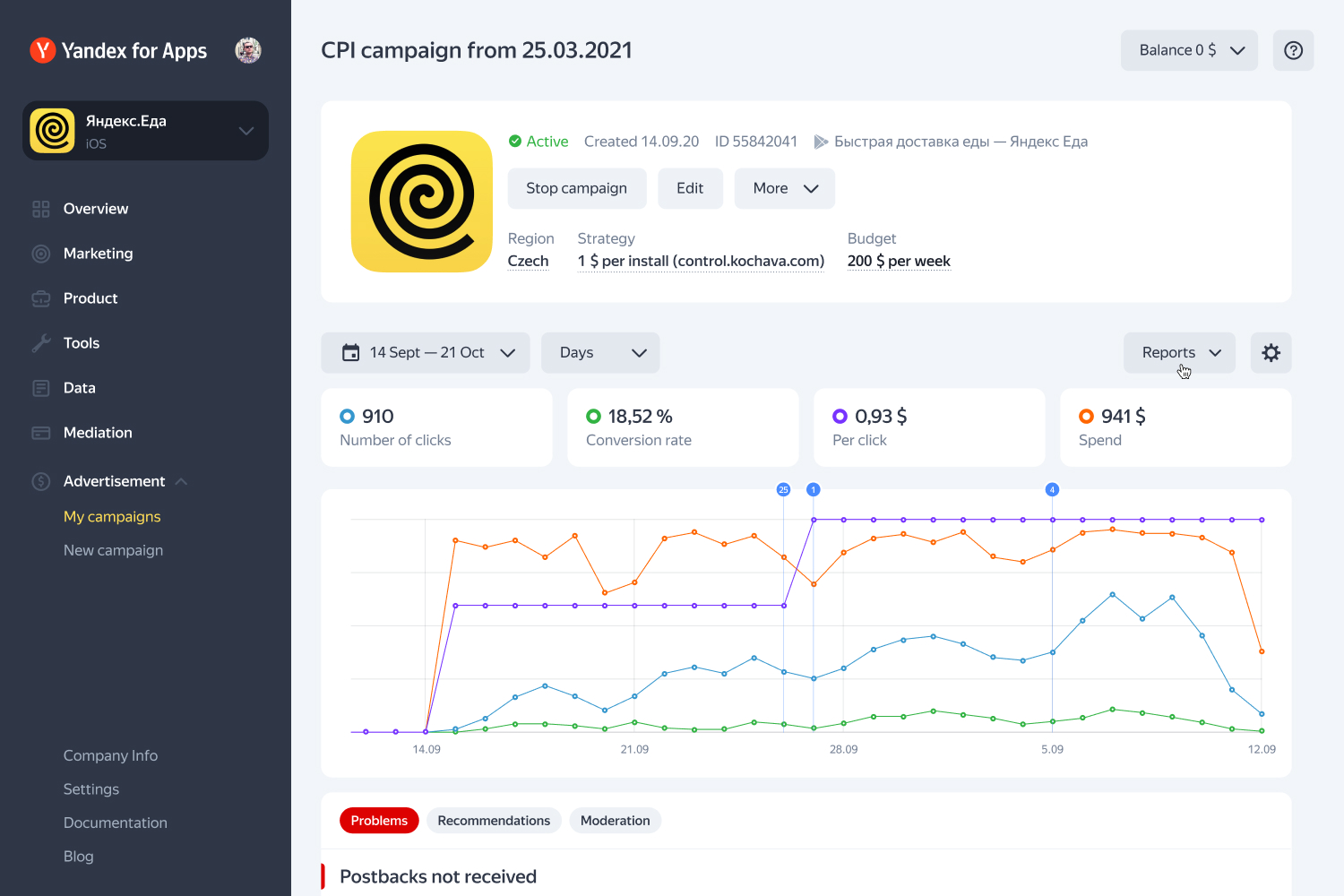Click the user avatar in sidebar

248,50
